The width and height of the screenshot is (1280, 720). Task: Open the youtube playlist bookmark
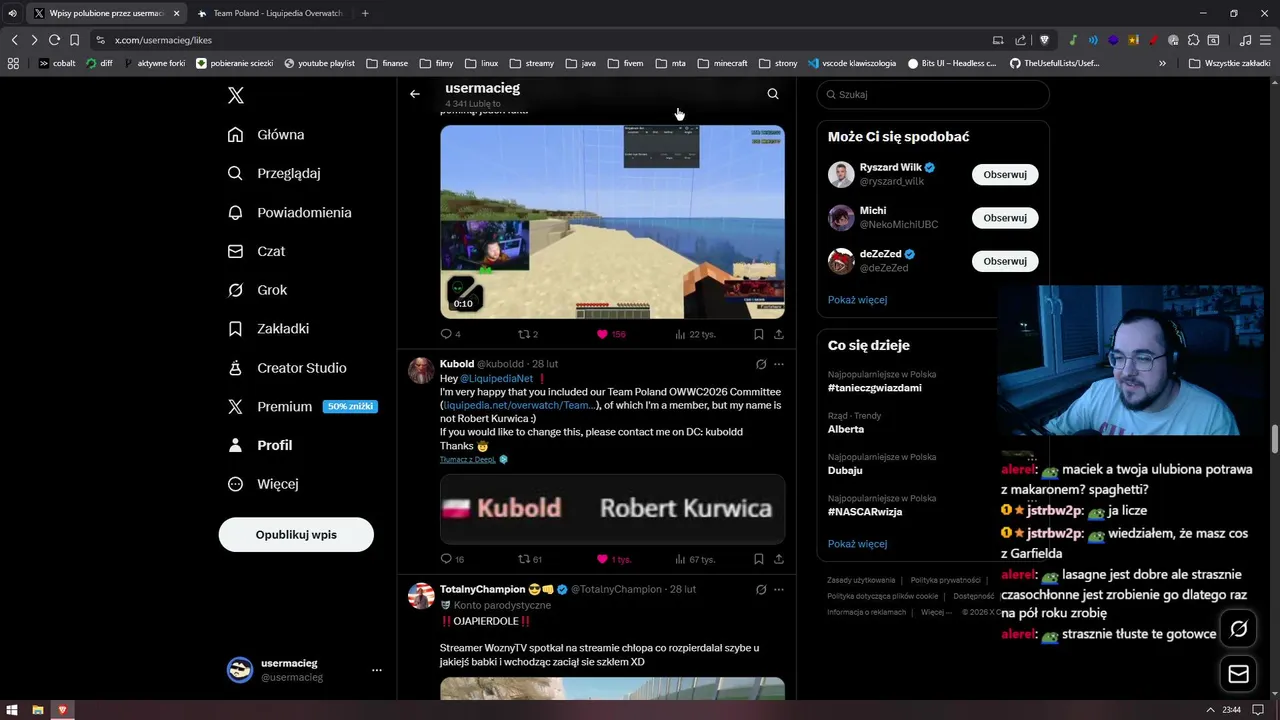319,63
